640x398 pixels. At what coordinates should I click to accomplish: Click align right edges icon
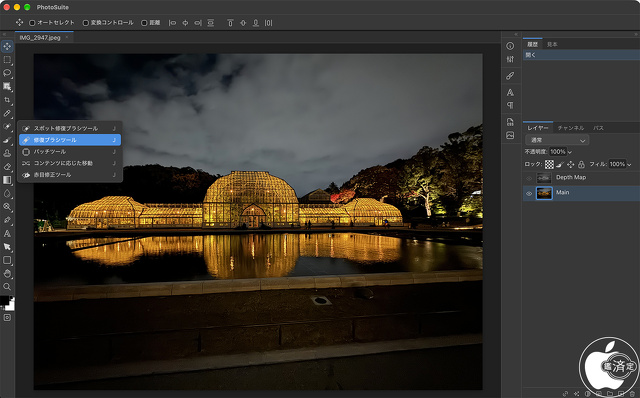point(198,23)
